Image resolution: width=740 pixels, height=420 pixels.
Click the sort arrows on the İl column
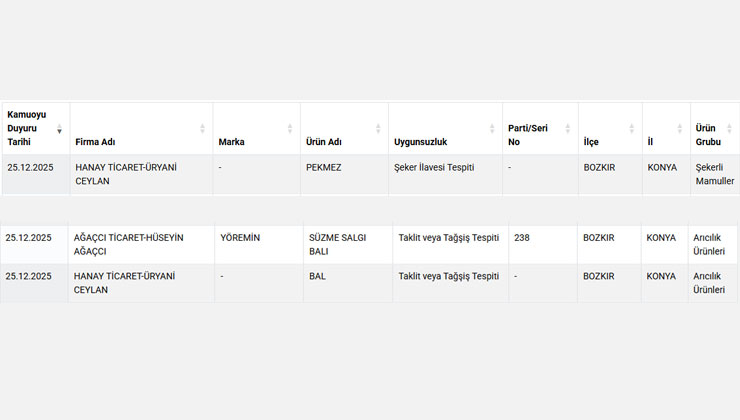pos(680,129)
